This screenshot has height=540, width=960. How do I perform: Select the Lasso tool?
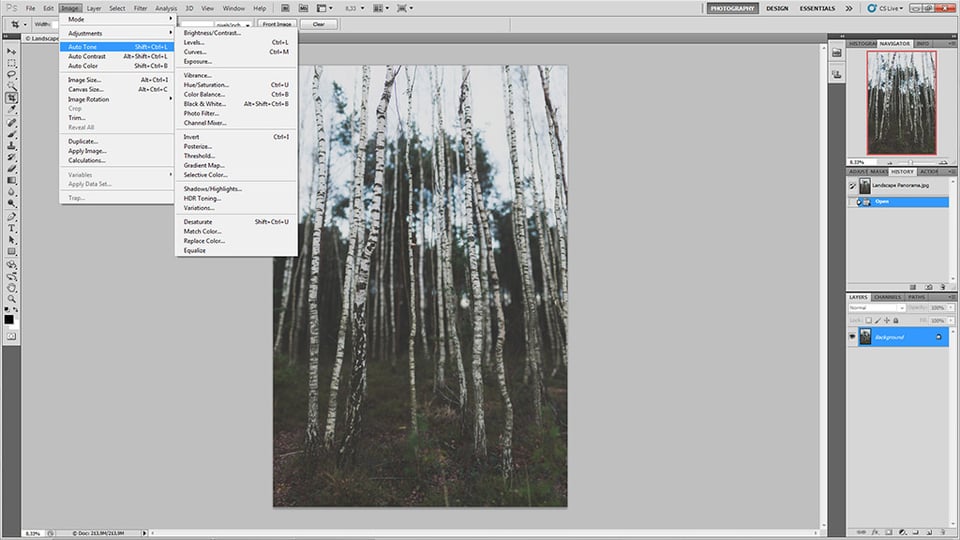point(11,75)
